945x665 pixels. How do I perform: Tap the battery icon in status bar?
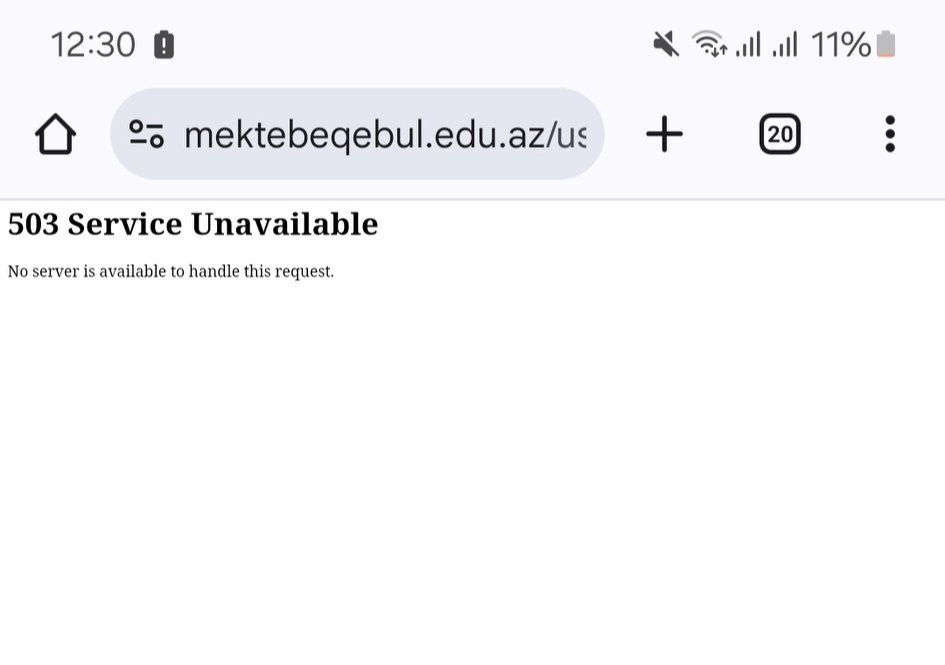(x=886, y=45)
